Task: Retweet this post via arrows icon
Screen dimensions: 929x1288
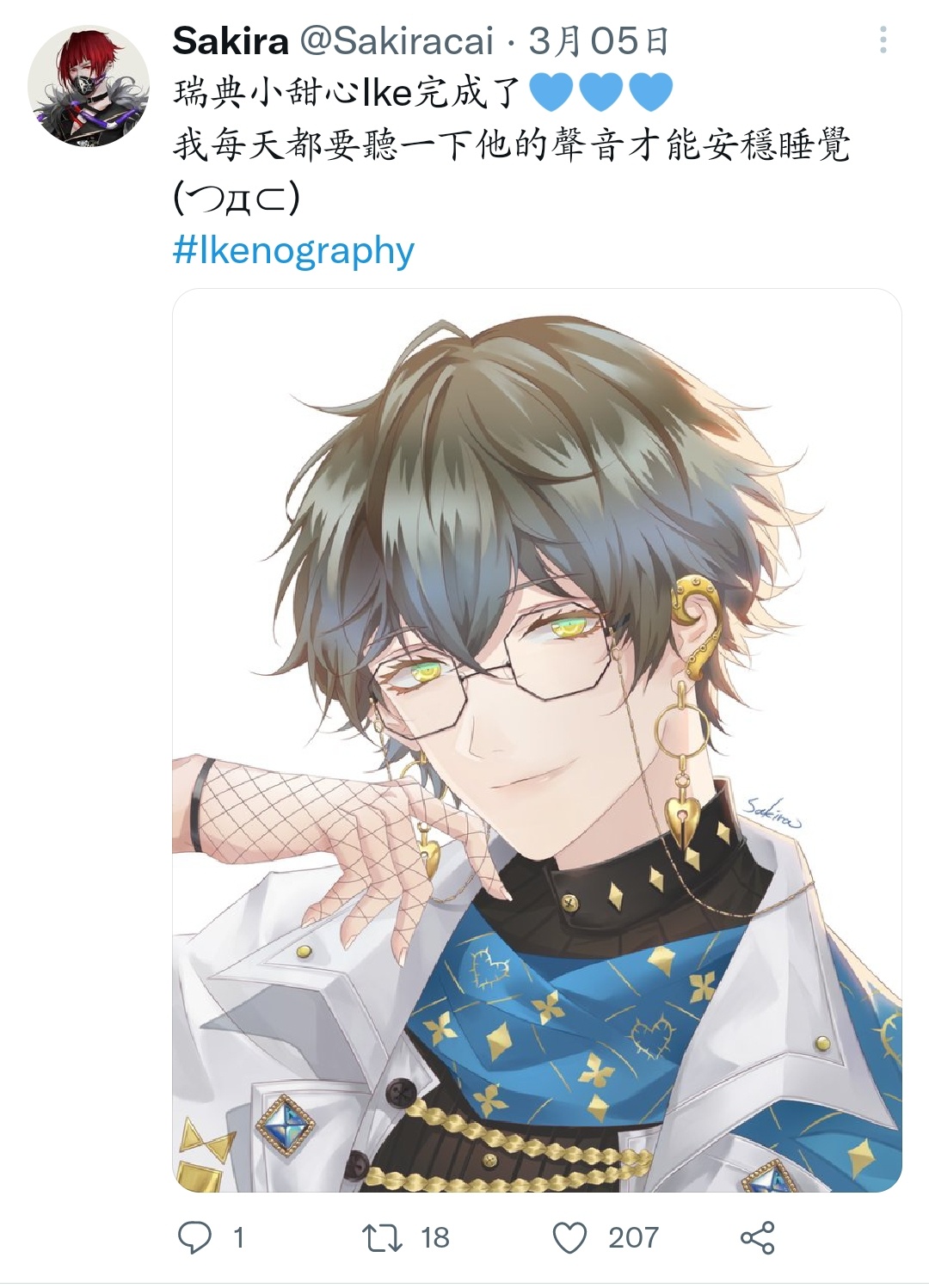Action: click(381, 1237)
